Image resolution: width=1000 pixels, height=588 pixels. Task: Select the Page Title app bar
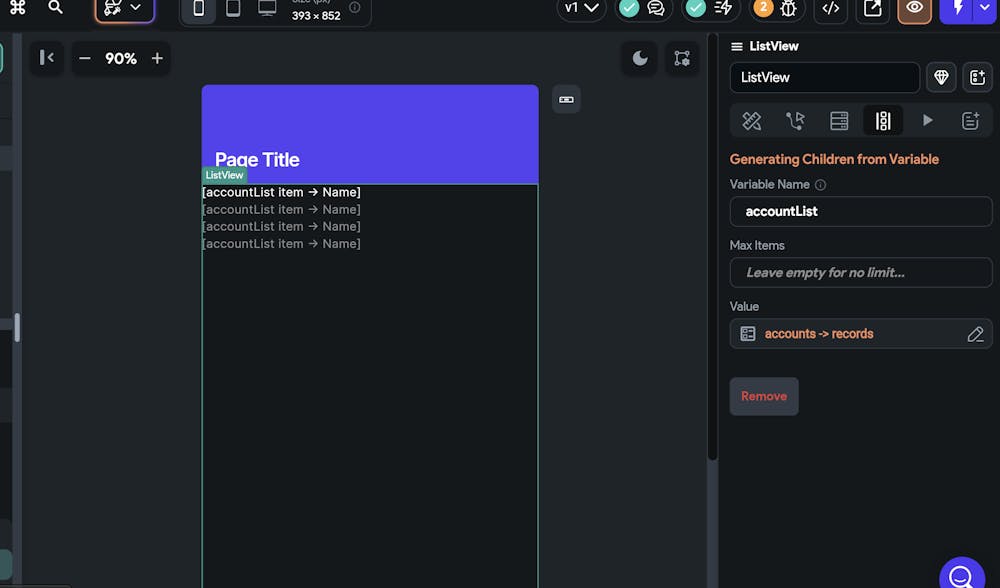[370, 135]
